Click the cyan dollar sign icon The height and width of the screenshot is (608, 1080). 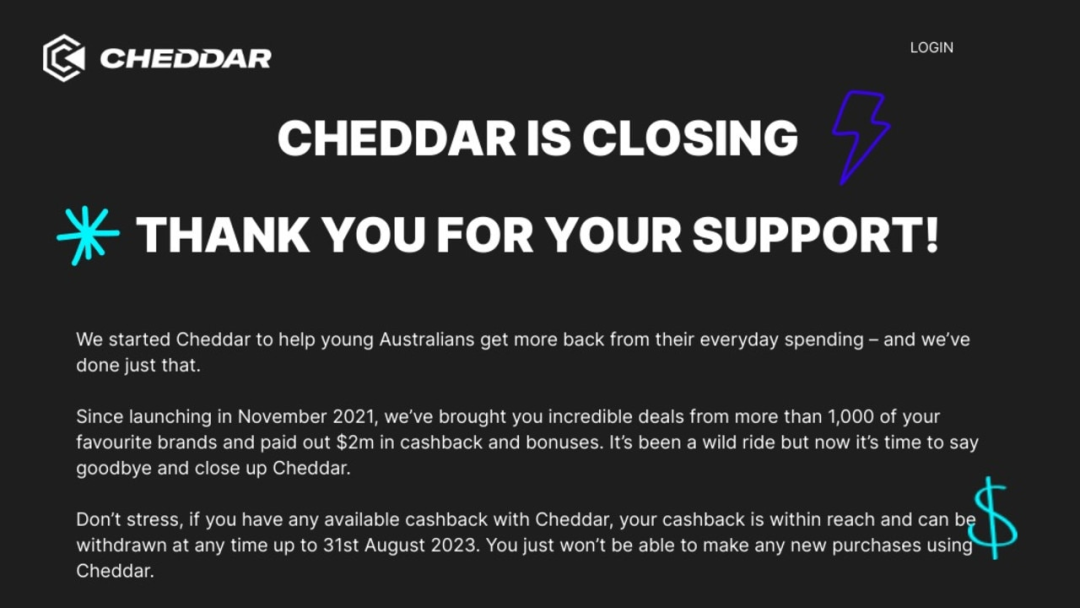[x=991, y=517]
